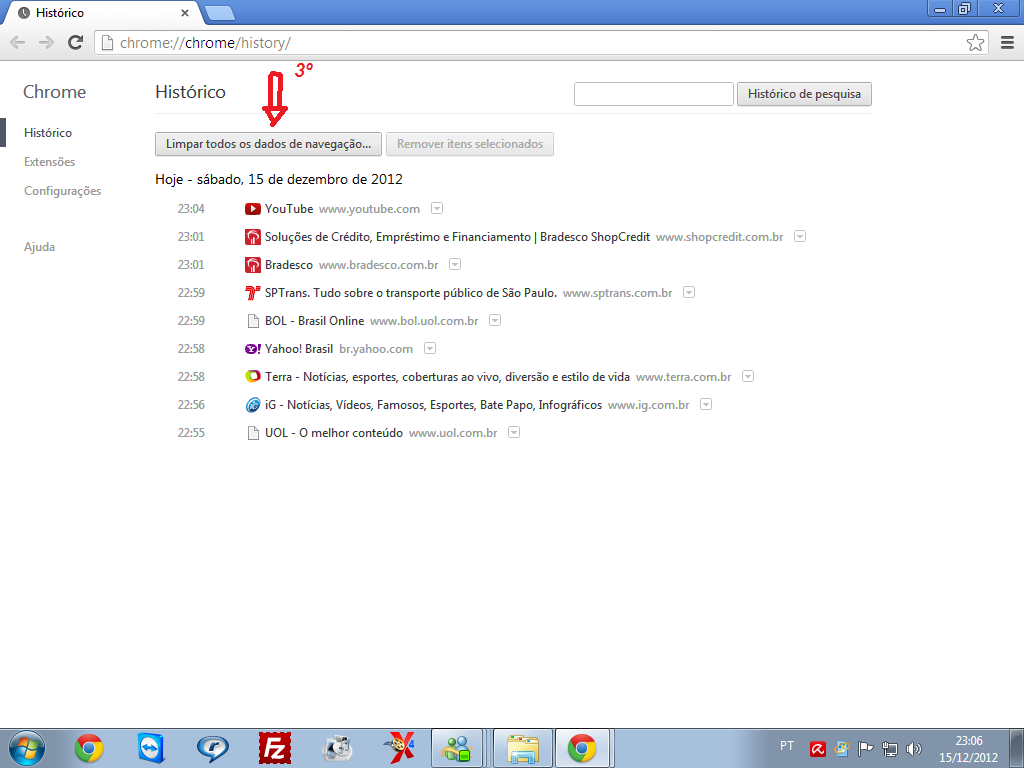Expand dropdown next to www.terra.com.br
This screenshot has width=1024, height=768.
click(748, 377)
